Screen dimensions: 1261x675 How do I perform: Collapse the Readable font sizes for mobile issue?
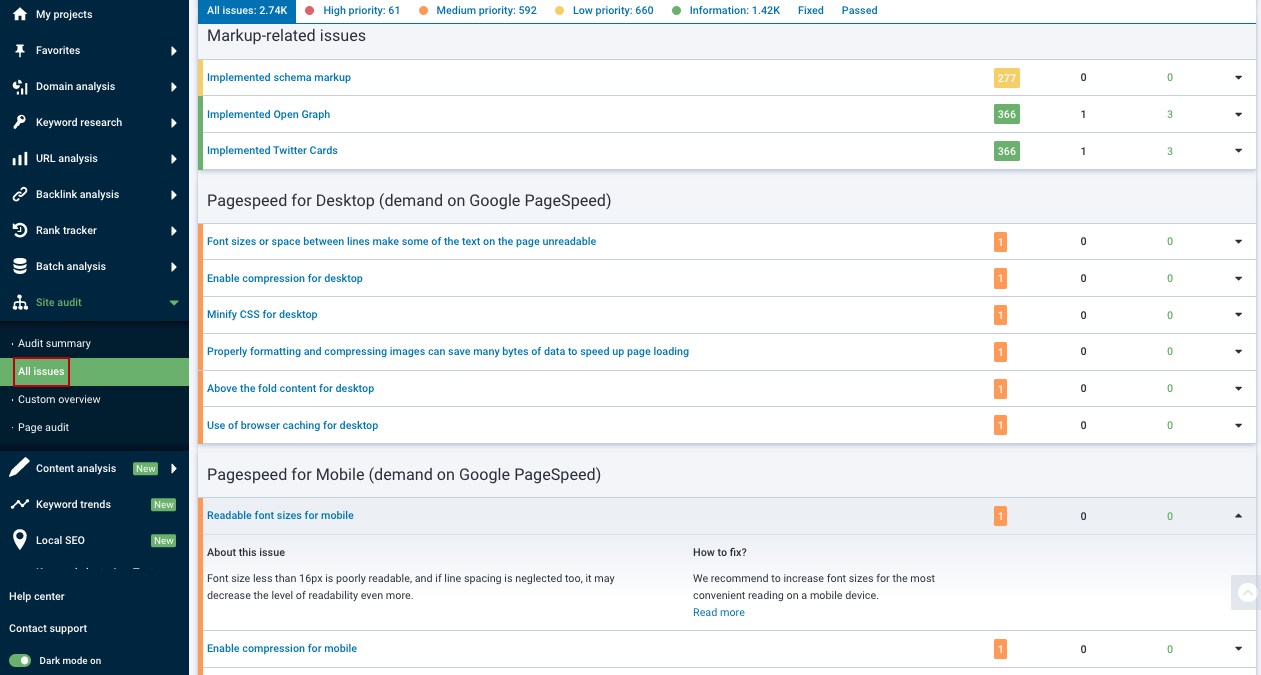(1238, 515)
